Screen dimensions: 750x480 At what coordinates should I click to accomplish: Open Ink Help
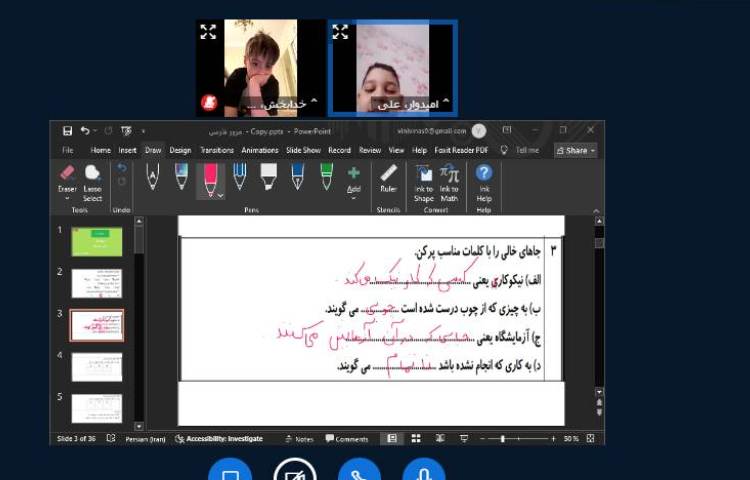[484, 183]
